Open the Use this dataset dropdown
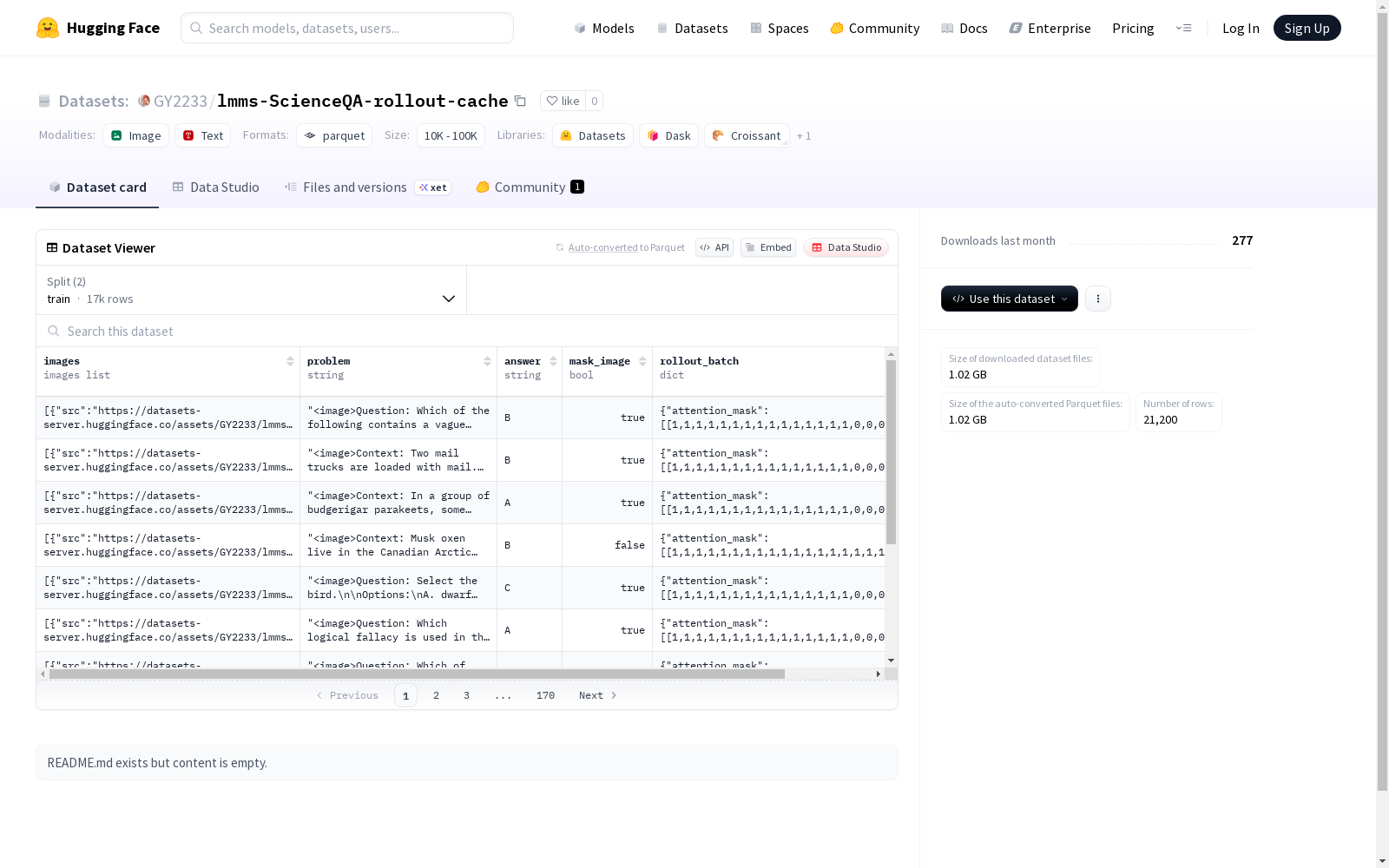Image resolution: width=1389 pixels, height=868 pixels. point(1010,299)
